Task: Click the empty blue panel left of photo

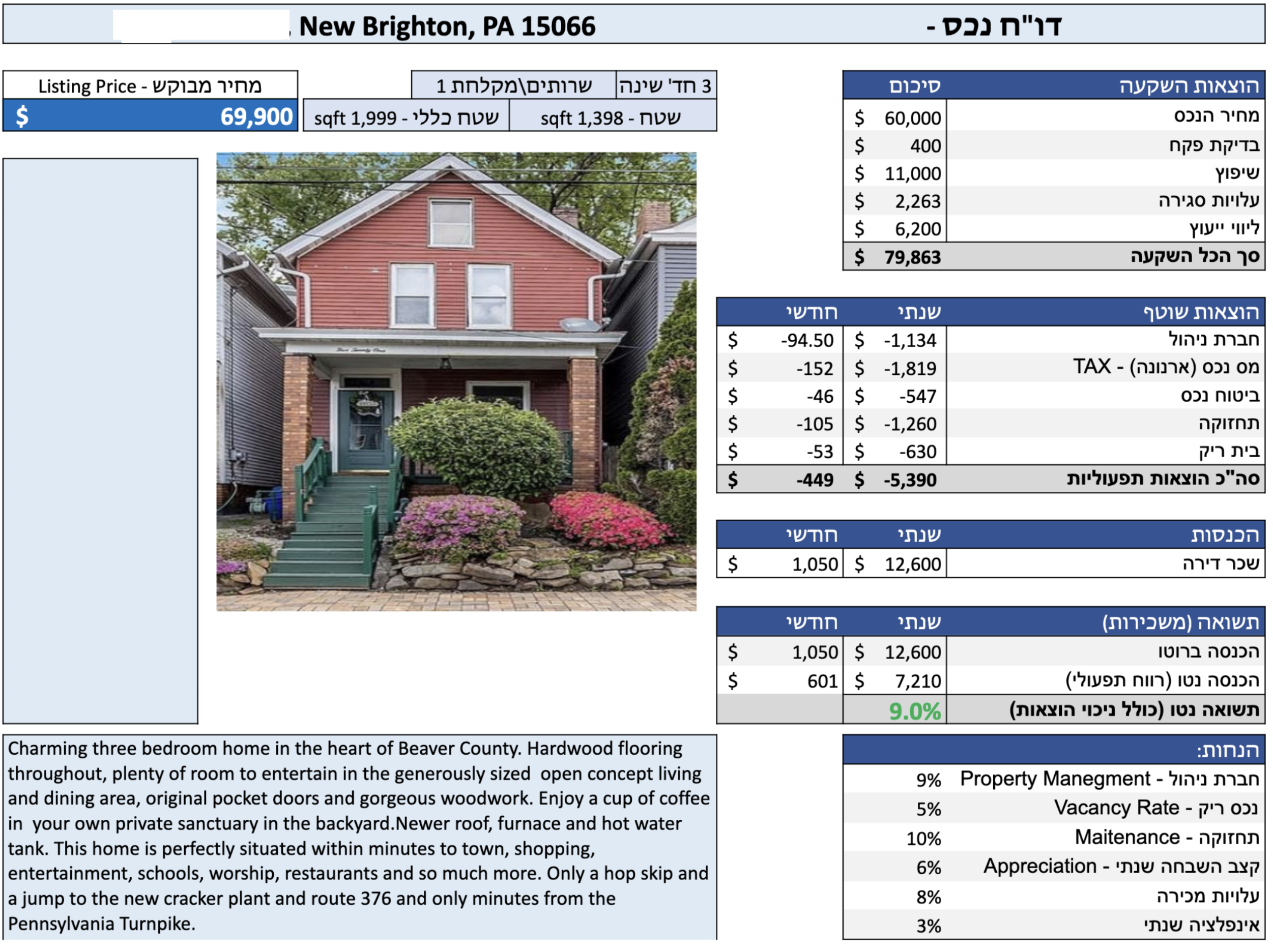Action: click(100, 440)
